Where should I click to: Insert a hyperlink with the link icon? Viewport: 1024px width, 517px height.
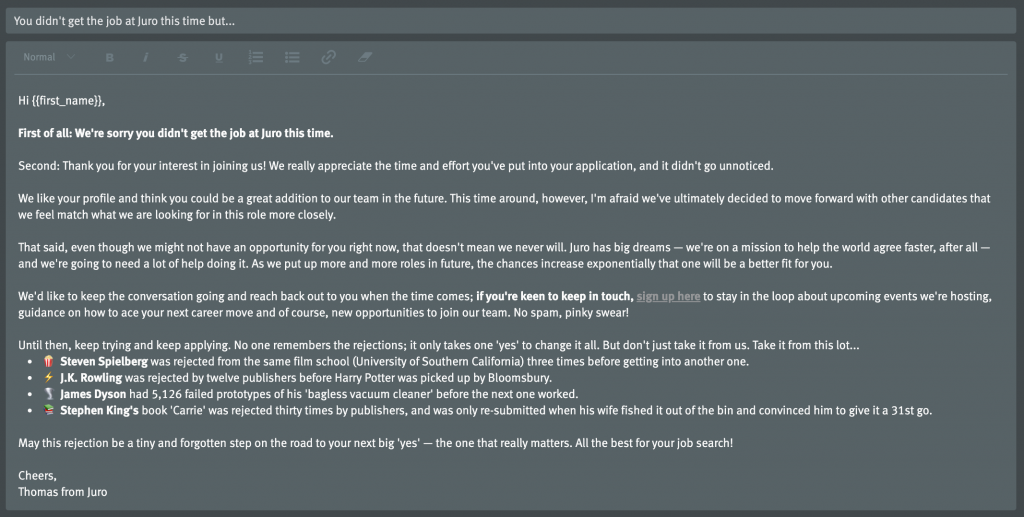(x=328, y=57)
